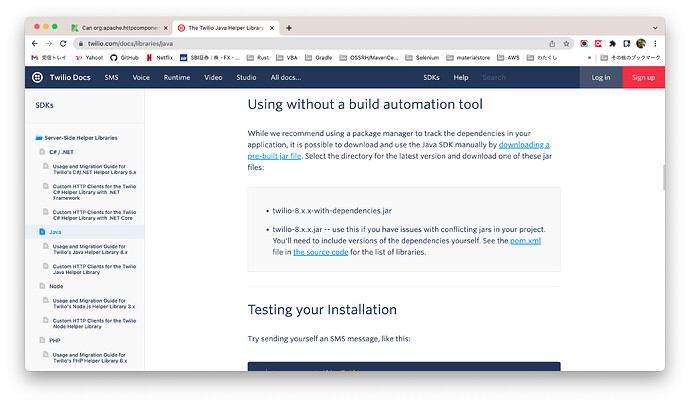Collapse the Server-Side Helper Libraries folder
690x404 pixels.
tap(39, 136)
